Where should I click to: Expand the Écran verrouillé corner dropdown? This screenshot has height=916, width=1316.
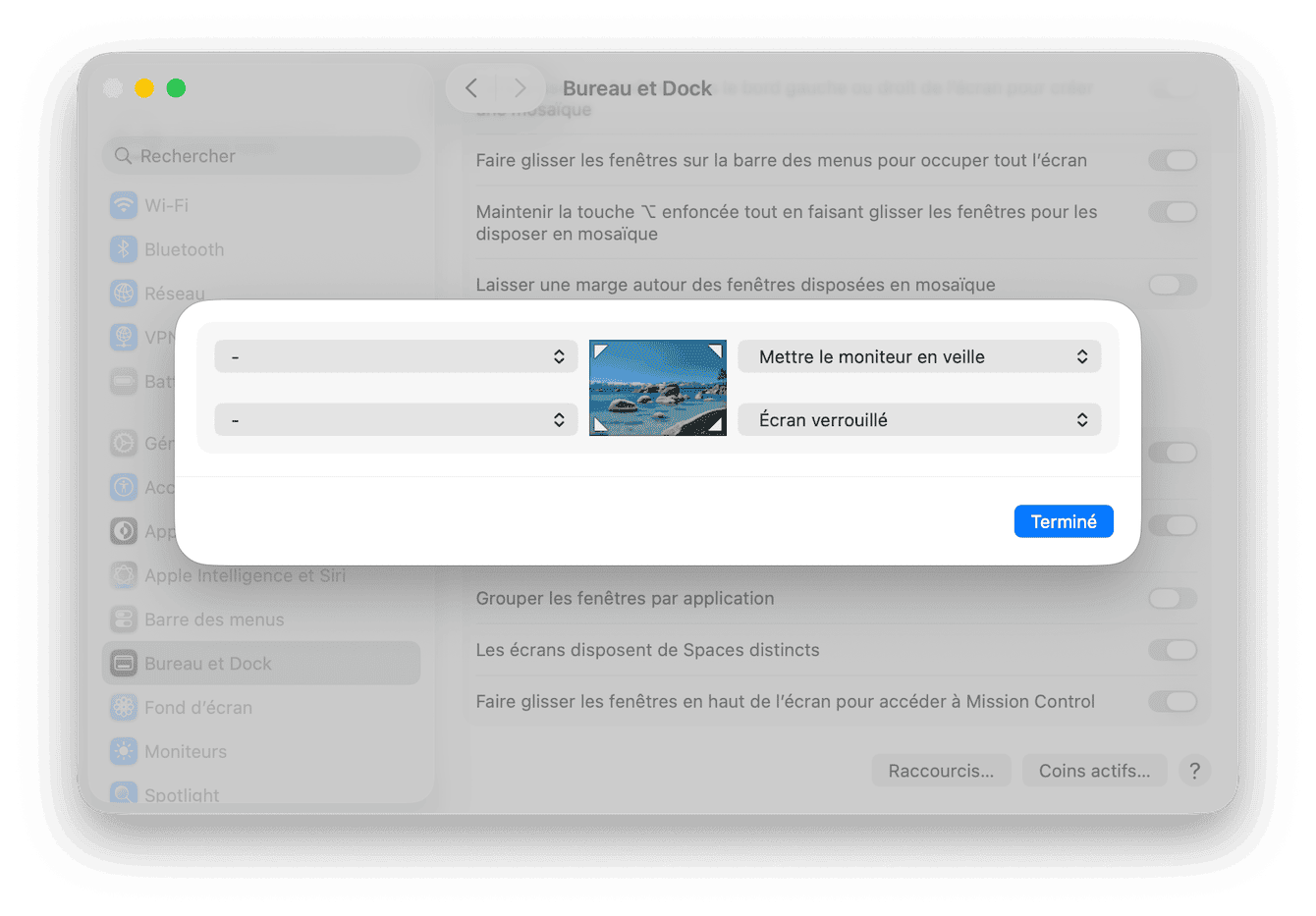click(x=919, y=420)
